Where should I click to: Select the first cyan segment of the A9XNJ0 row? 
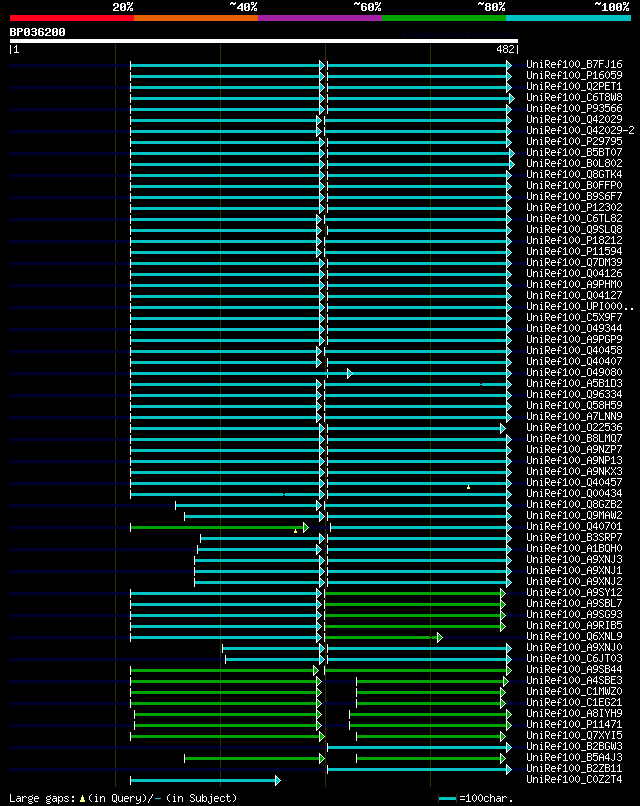pos(272,649)
